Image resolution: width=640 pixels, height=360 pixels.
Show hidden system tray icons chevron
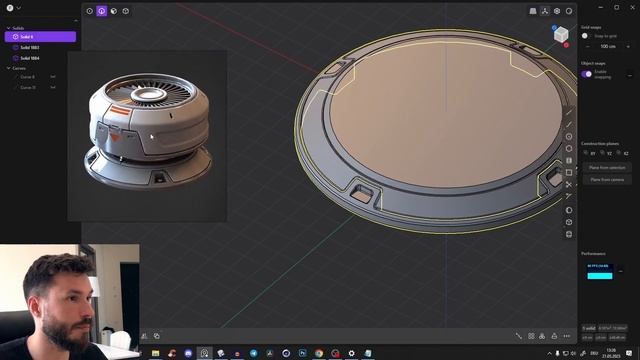click(549, 353)
